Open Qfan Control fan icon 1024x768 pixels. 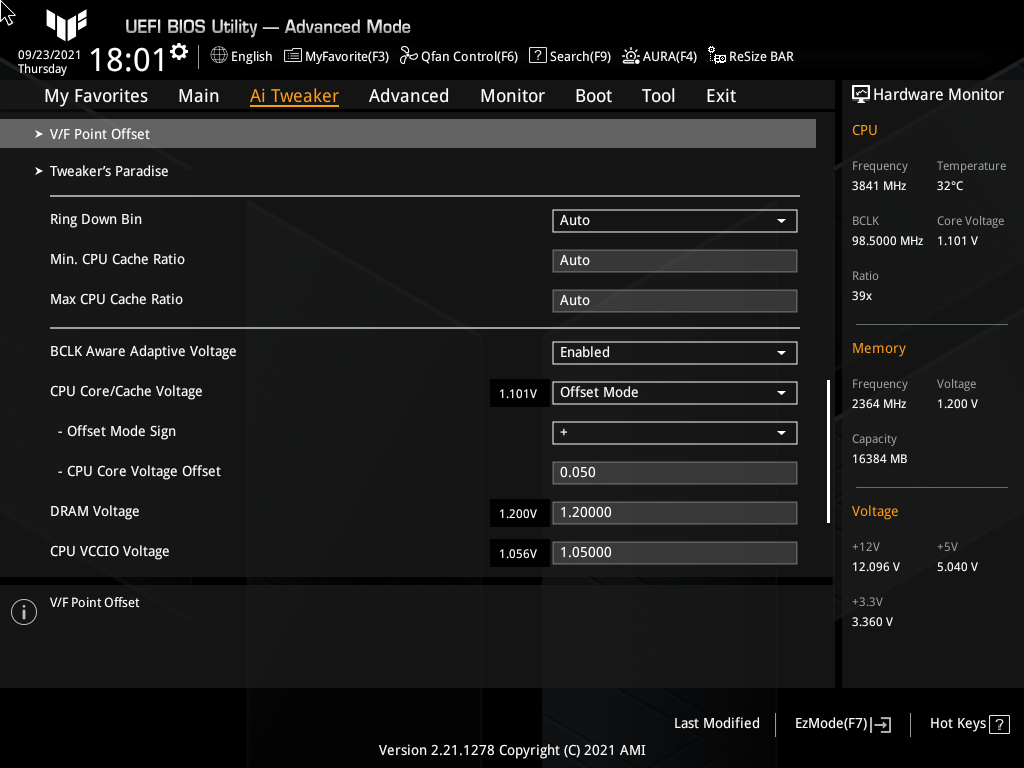[409, 56]
